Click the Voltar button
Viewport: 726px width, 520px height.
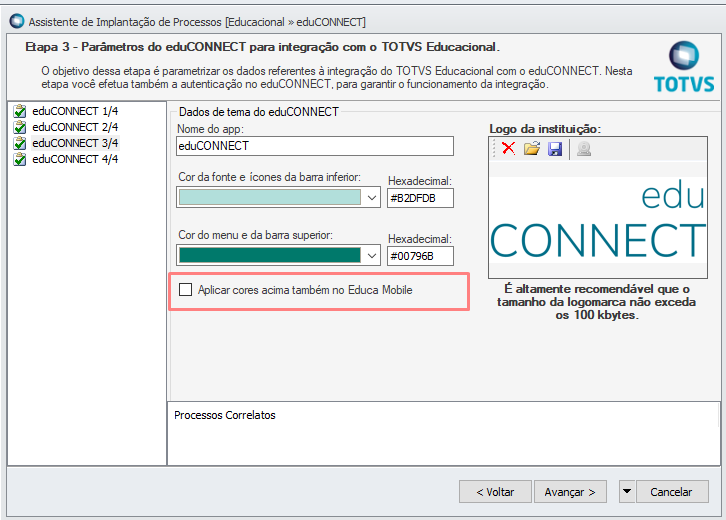point(495,491)
